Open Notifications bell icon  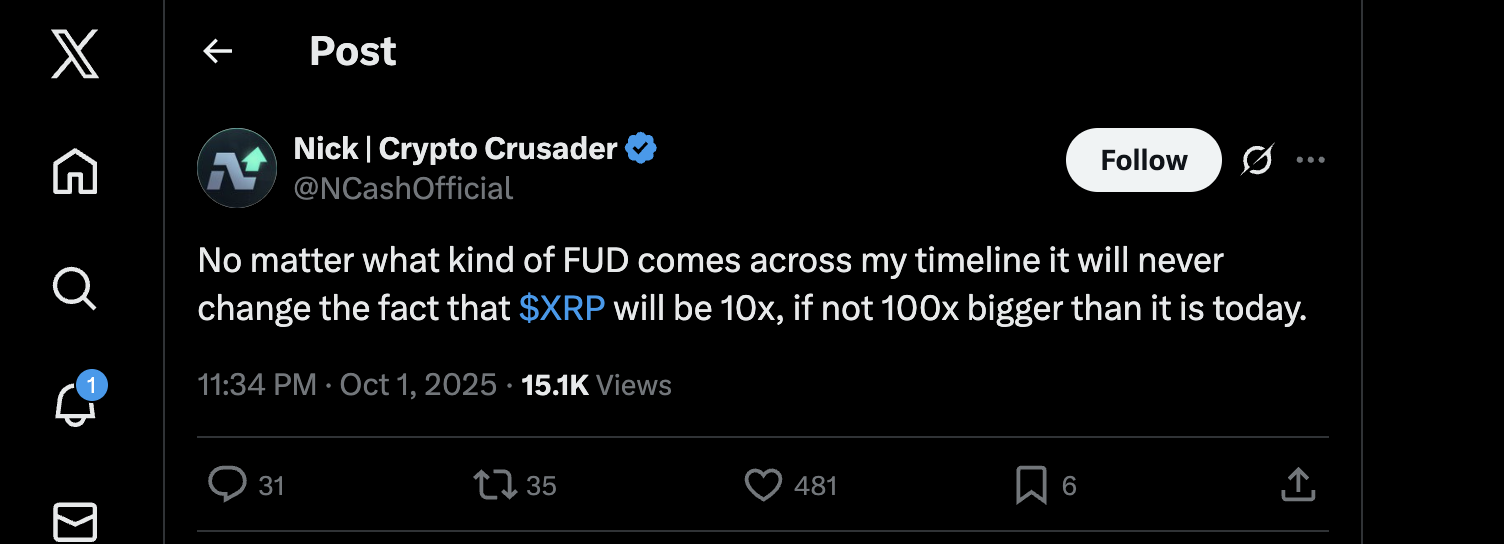[75, 404]
